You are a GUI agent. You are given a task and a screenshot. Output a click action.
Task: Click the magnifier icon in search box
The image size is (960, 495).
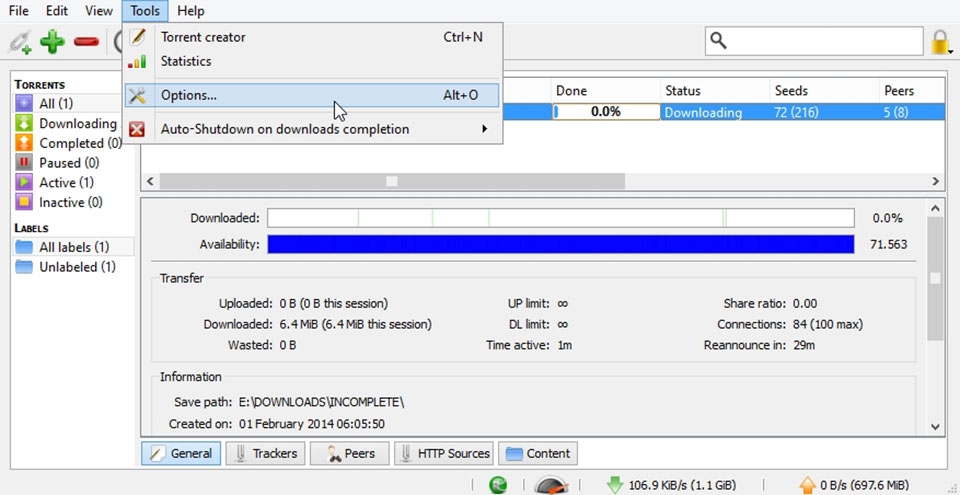[x=718, y=41]
